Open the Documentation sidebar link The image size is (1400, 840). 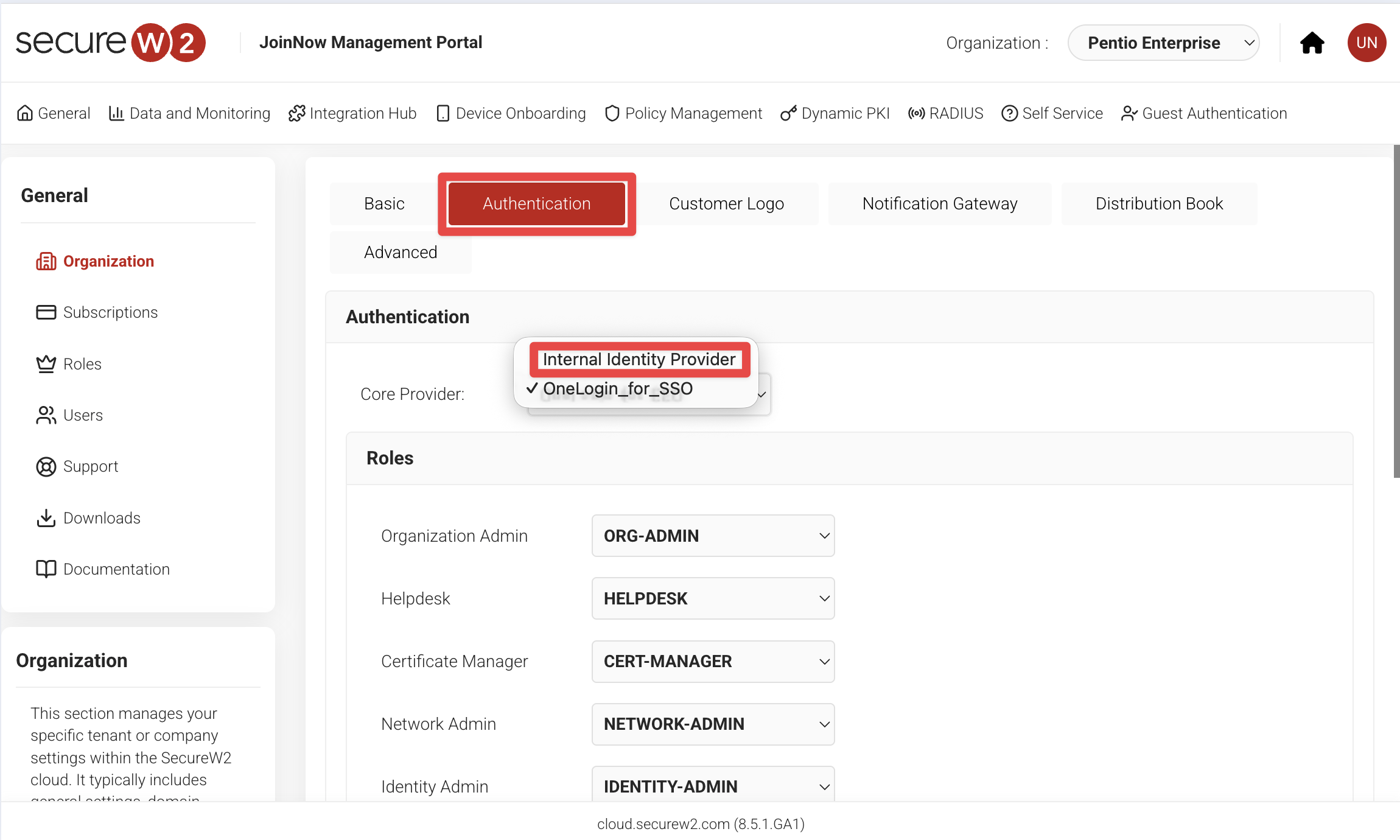pyautogui.click(x=117, y=569)
